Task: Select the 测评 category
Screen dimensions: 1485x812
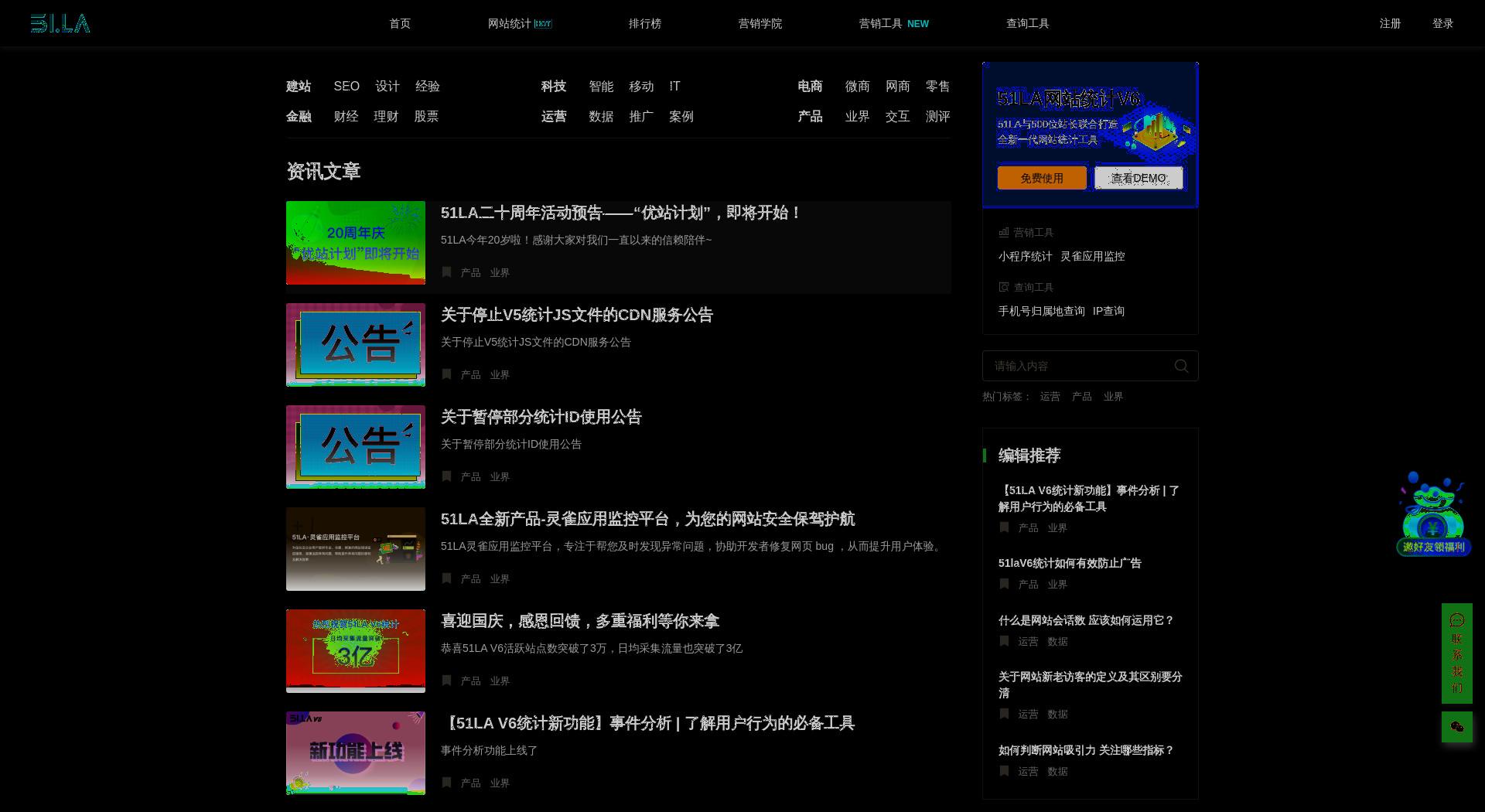Action: 938,116
